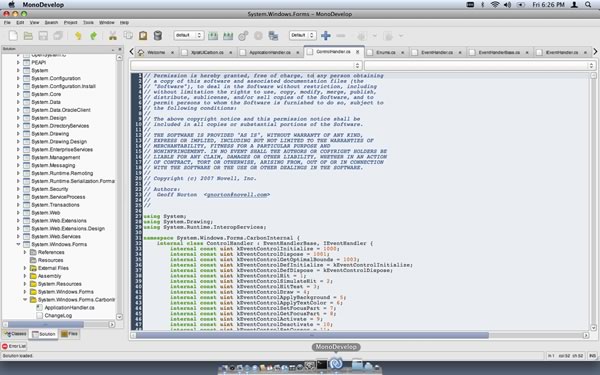The image size is (600, 375).
Task: Expand the References folder
Action: (x=25, y=252)
